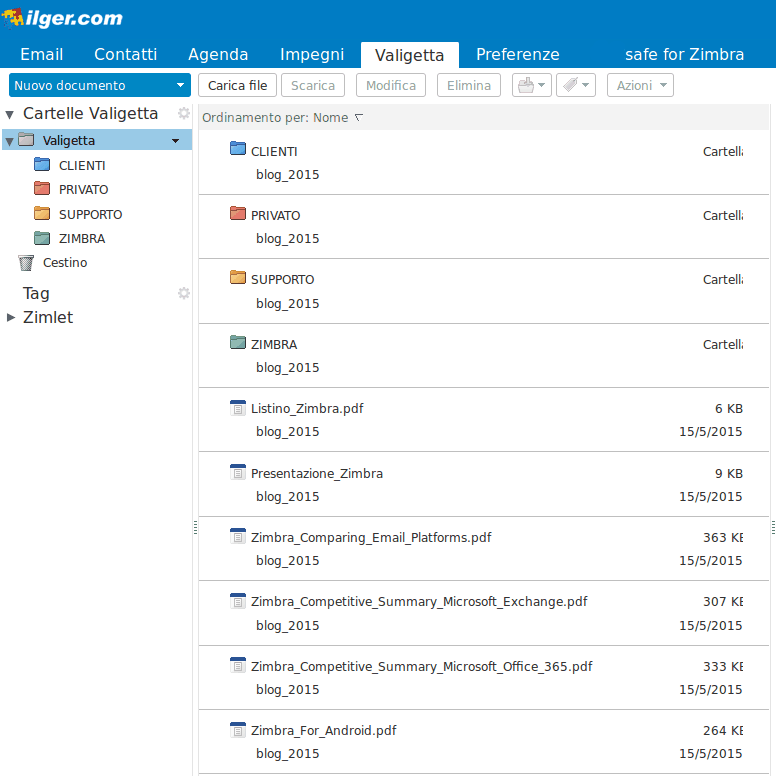Collapse the Cartelle Valigetta section

[x=9, y=115]
